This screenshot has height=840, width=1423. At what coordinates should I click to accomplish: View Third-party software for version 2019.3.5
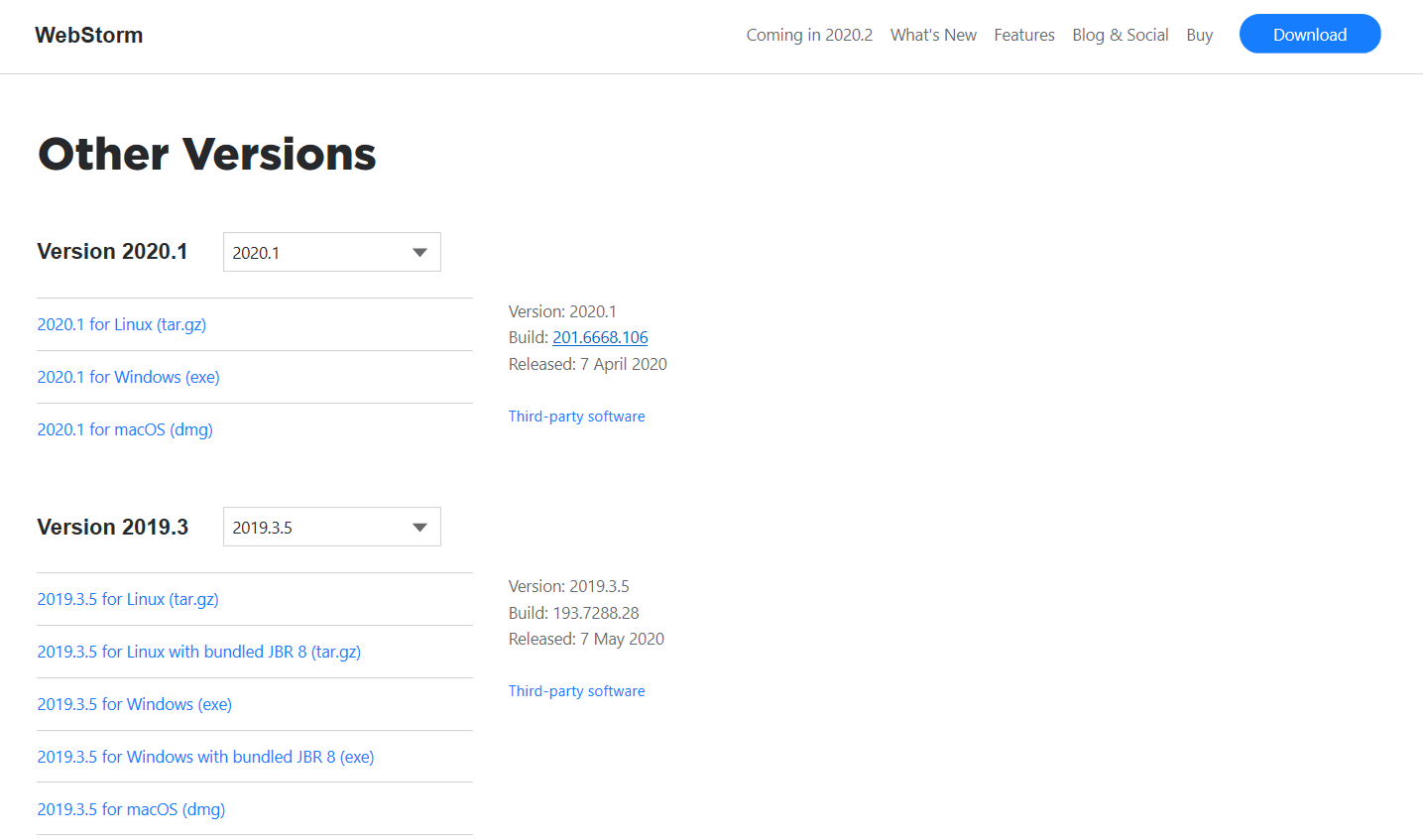576,690
